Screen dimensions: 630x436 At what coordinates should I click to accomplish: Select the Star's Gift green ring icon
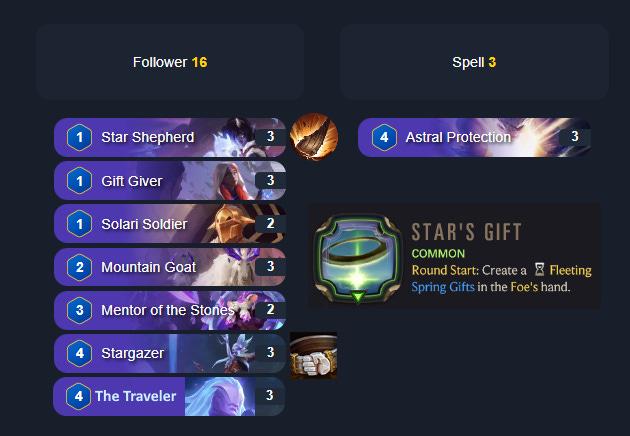pos(358,258)
